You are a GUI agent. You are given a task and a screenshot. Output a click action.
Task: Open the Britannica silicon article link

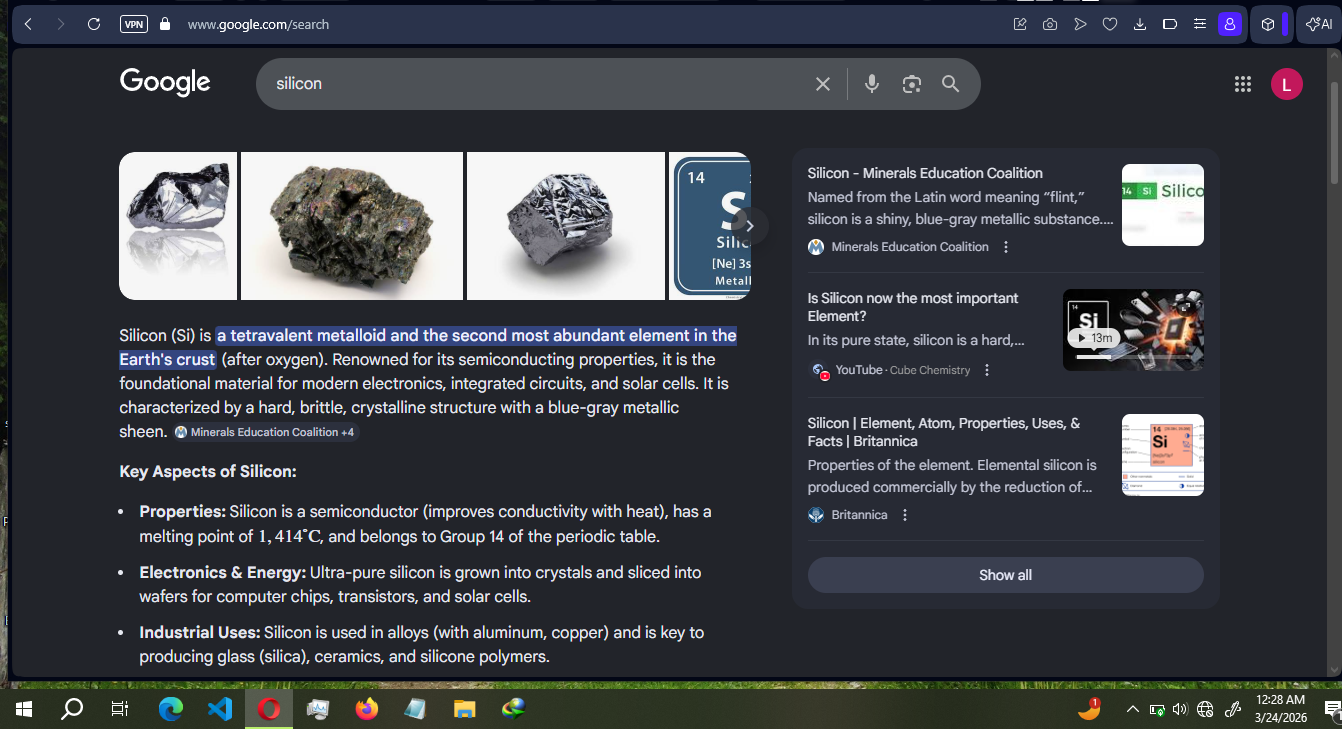tap(943, 432)
